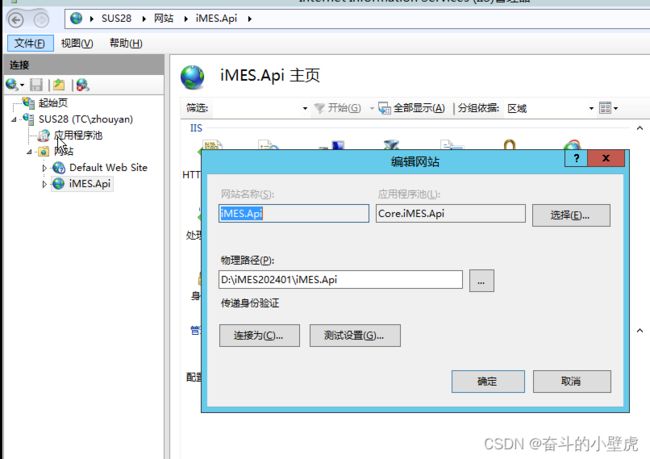Viewport: 650px width, 459px height.
Task: Select 起始页 in the connections tree
Action: coord(53,103)
